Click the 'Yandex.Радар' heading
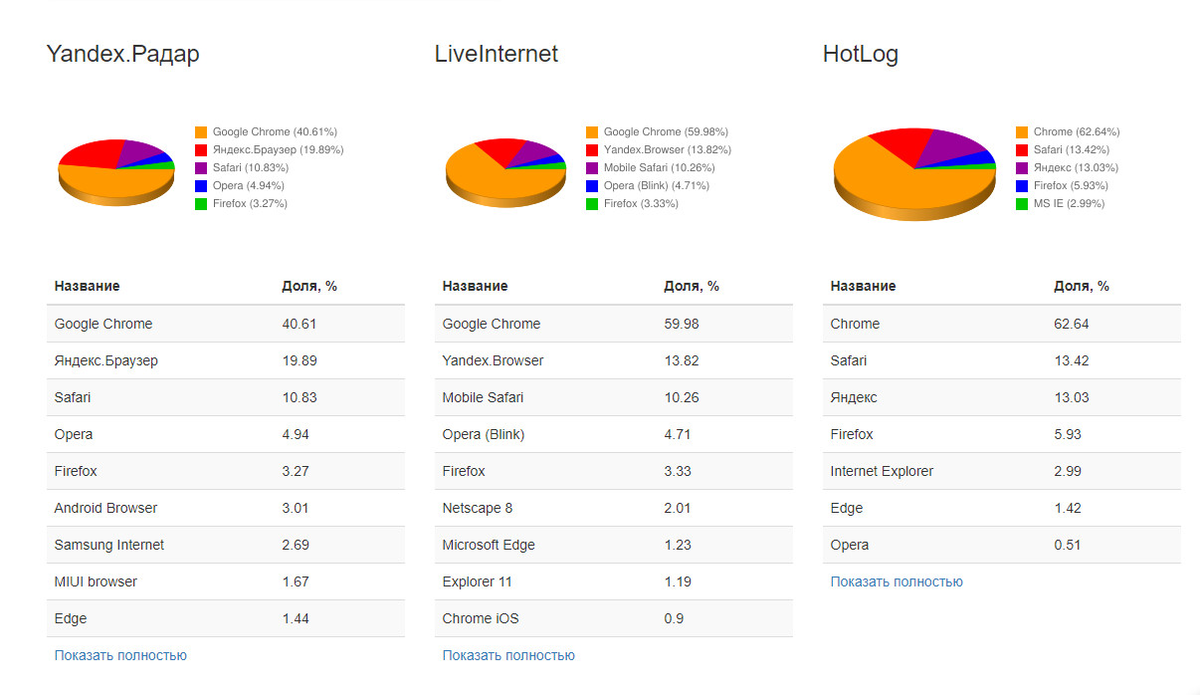Screen dimensions: 1200x695 tap(123, 54)
